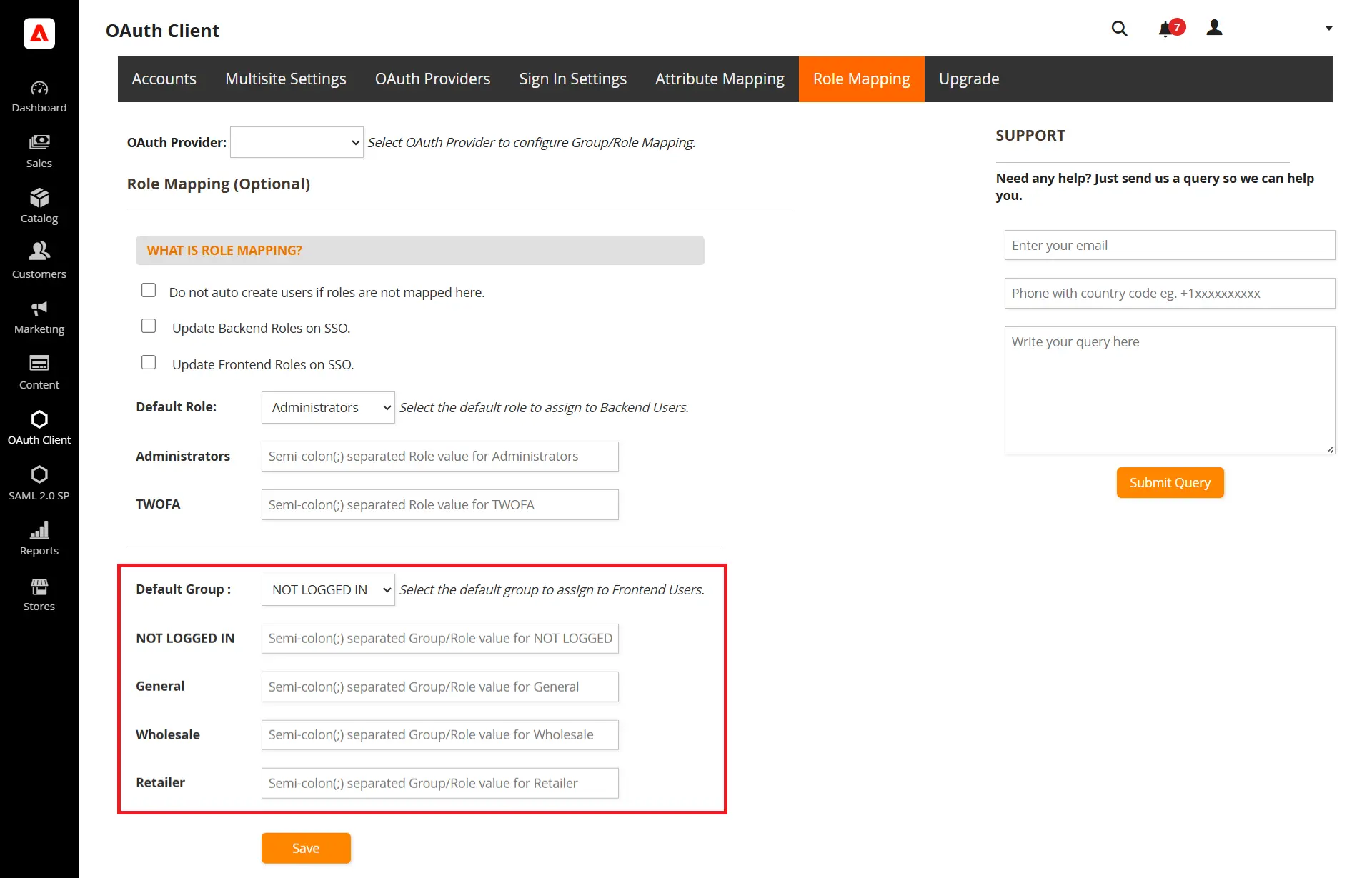
Task: Click the Write your query here textarea
Action: click(1170, 390)
